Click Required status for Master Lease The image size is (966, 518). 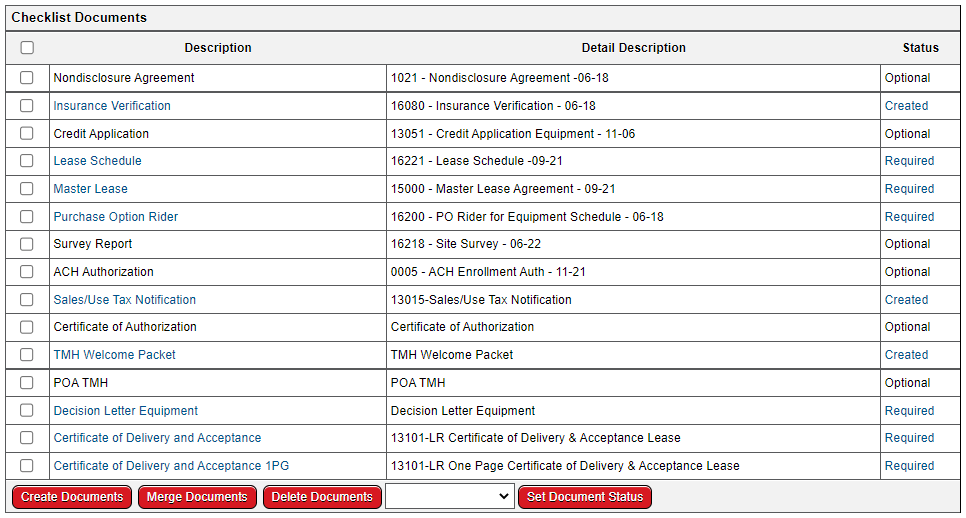coord(909,189)
